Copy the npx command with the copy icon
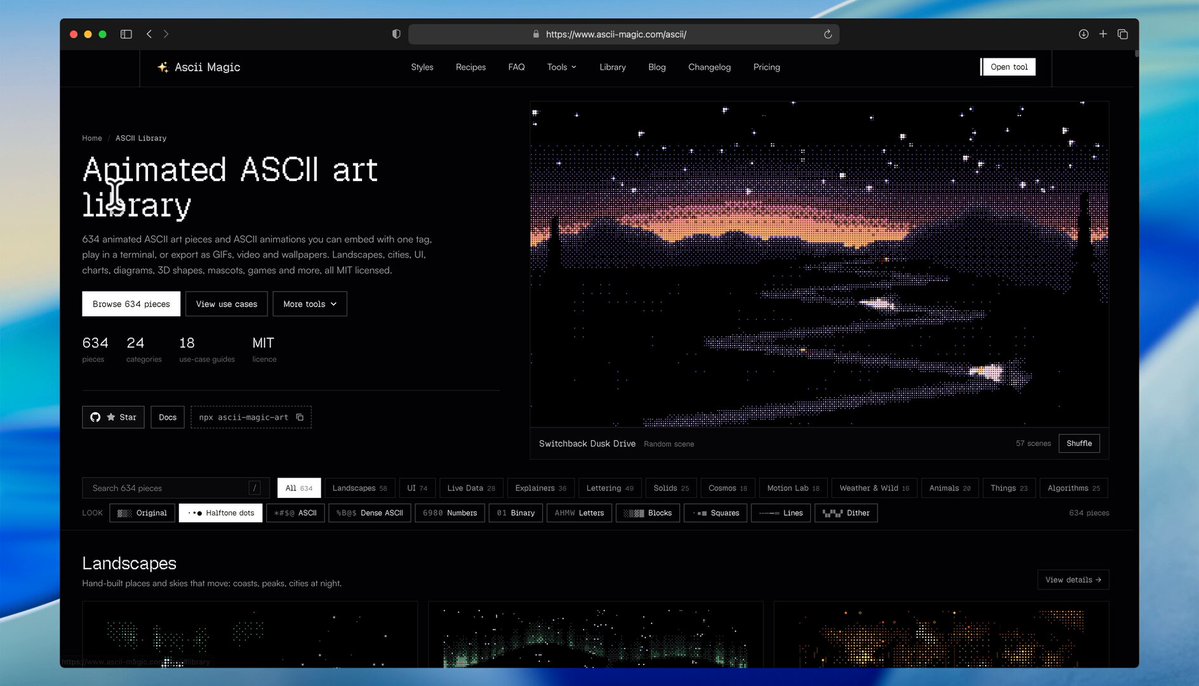 300,418
